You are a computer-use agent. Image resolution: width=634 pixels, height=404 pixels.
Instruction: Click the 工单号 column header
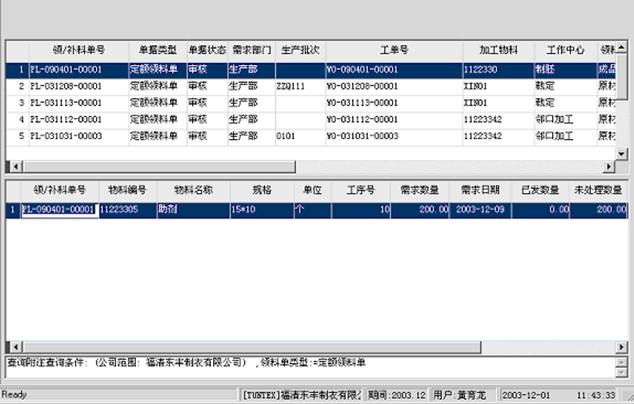(391, 49)
